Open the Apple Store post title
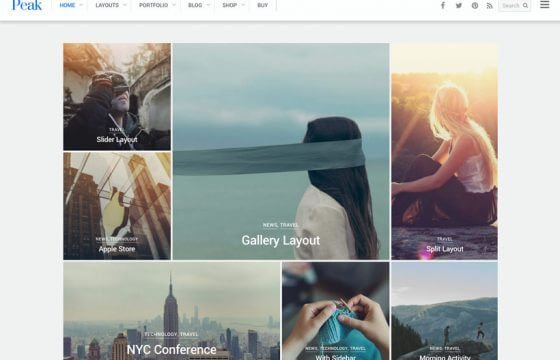This screenshot has width=560, height=360. (117, 249)
